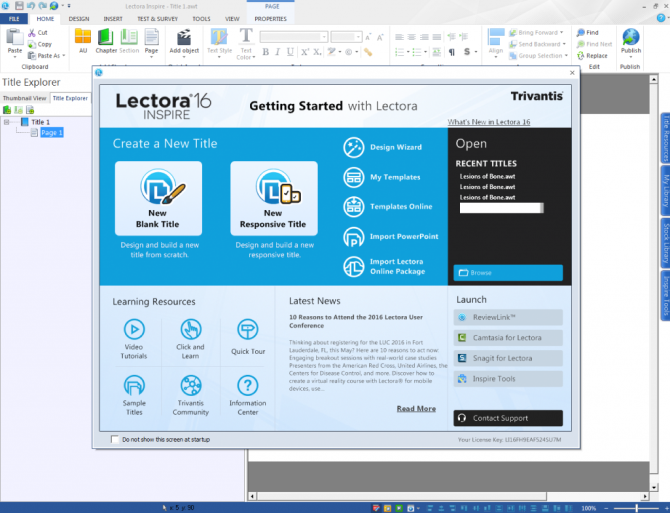
Task: Open the Stock Library side panel
Action: coord(665,243)
